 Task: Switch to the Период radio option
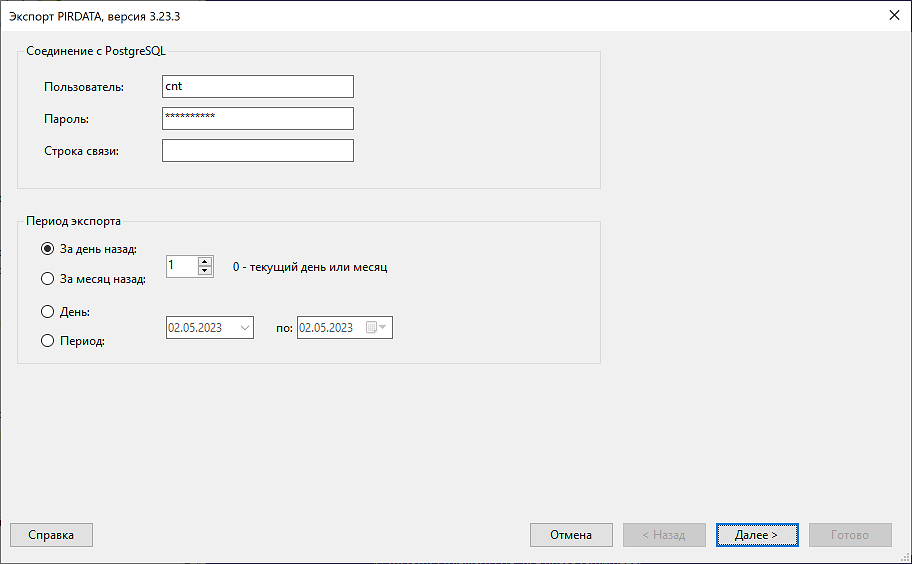(x=47, y=341)
